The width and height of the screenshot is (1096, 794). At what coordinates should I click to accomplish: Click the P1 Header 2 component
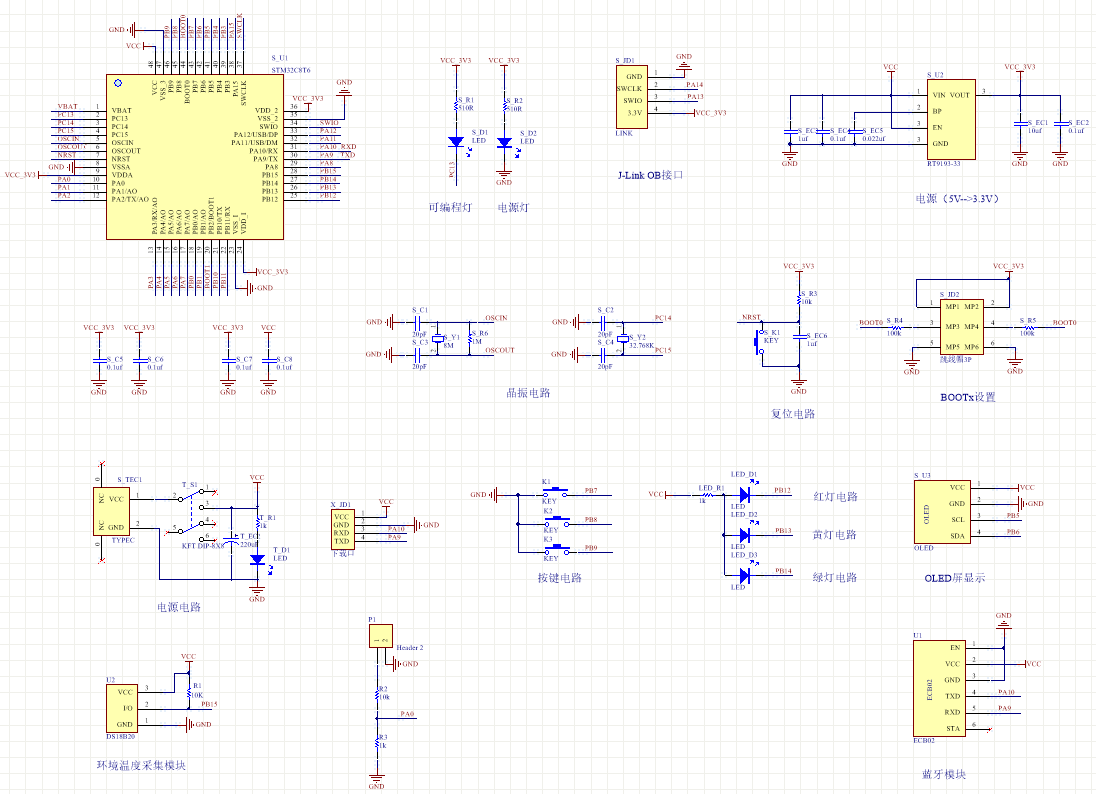click(x=381, y=636)
